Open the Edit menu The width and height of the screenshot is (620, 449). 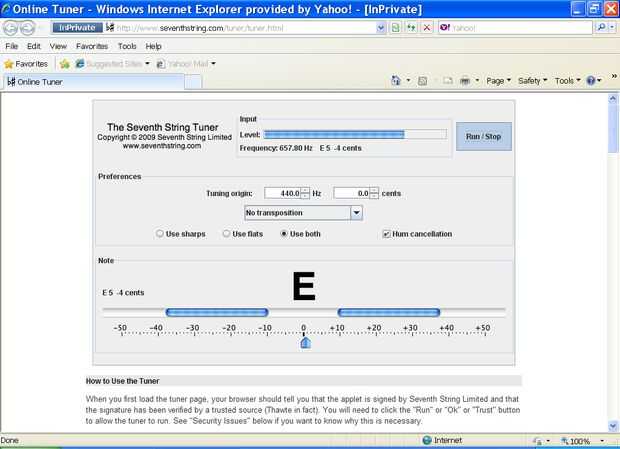34,46
